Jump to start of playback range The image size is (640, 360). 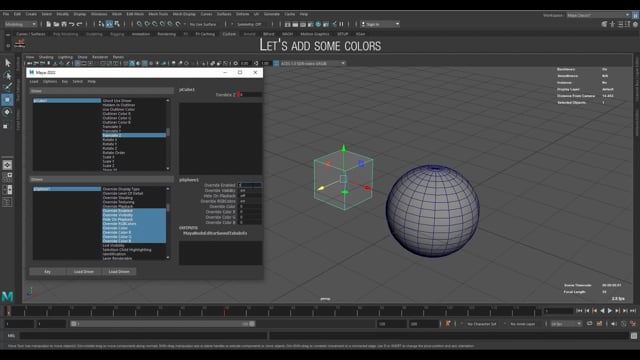[579, 311]
